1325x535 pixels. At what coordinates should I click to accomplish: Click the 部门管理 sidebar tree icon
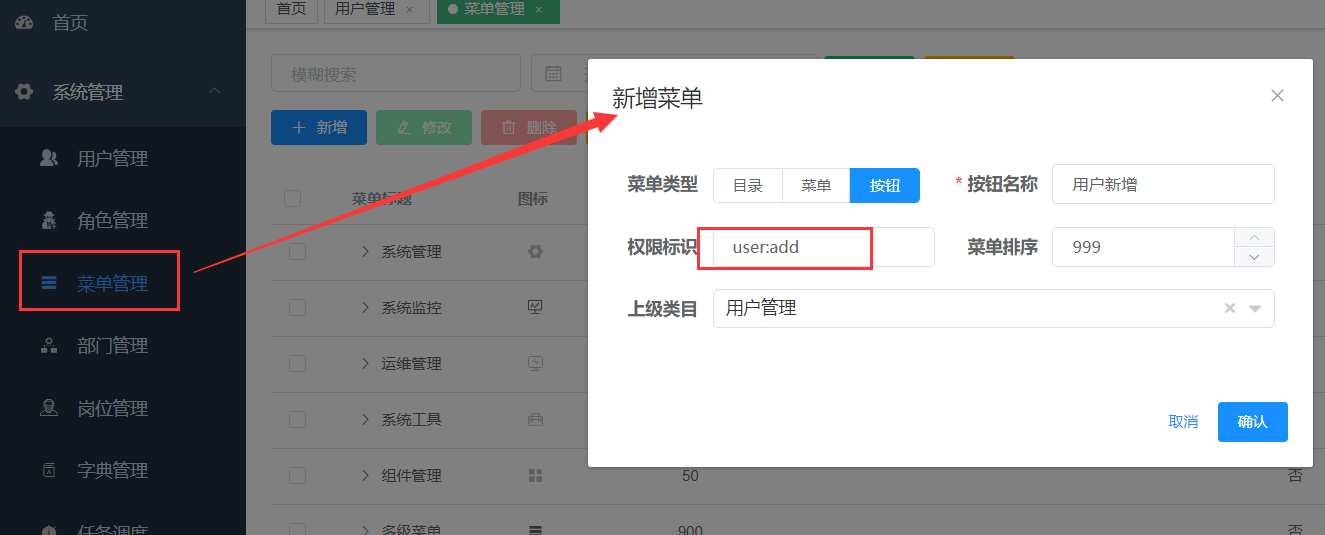(48, 346)
